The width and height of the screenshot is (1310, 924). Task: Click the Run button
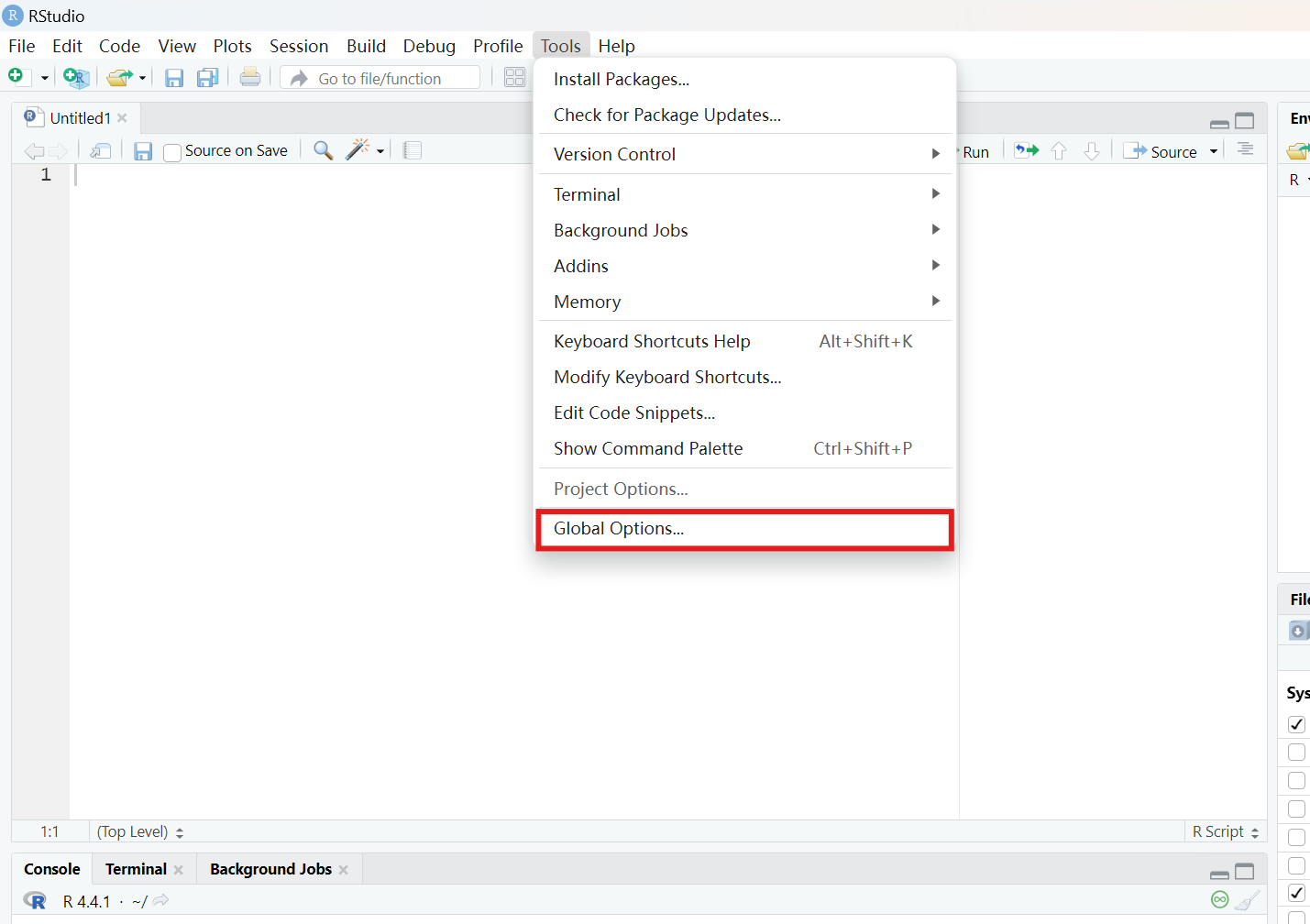tap(974, 152)
